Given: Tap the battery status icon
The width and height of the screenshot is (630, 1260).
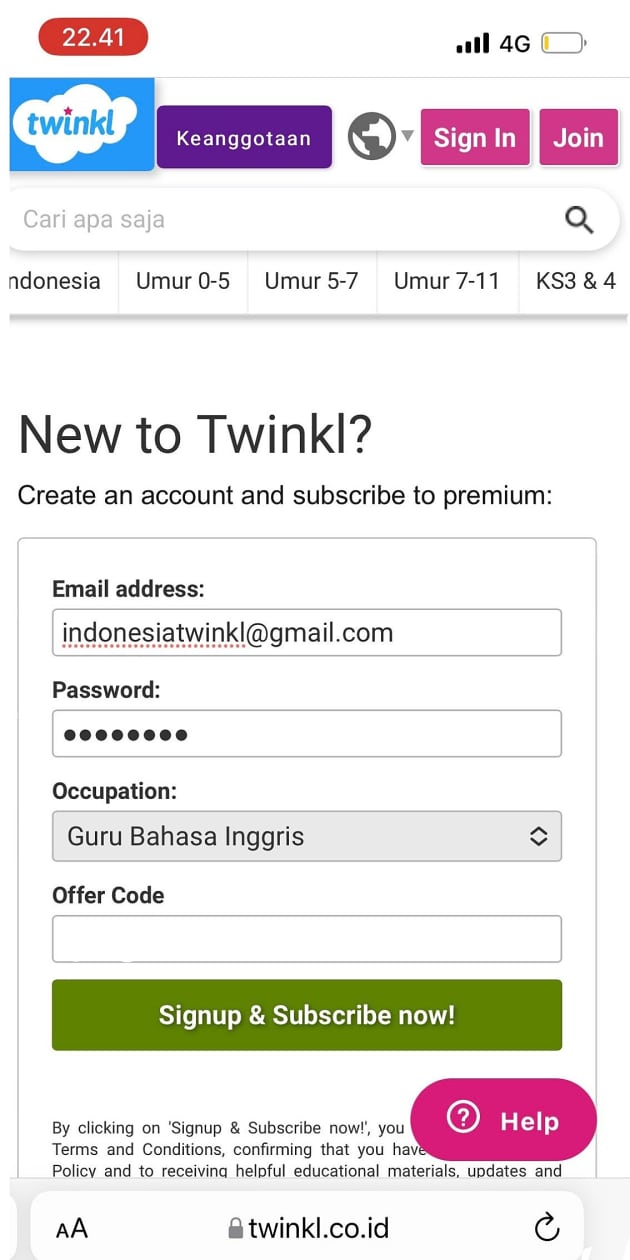Looking at the screenshot, I should pos(564,43).
